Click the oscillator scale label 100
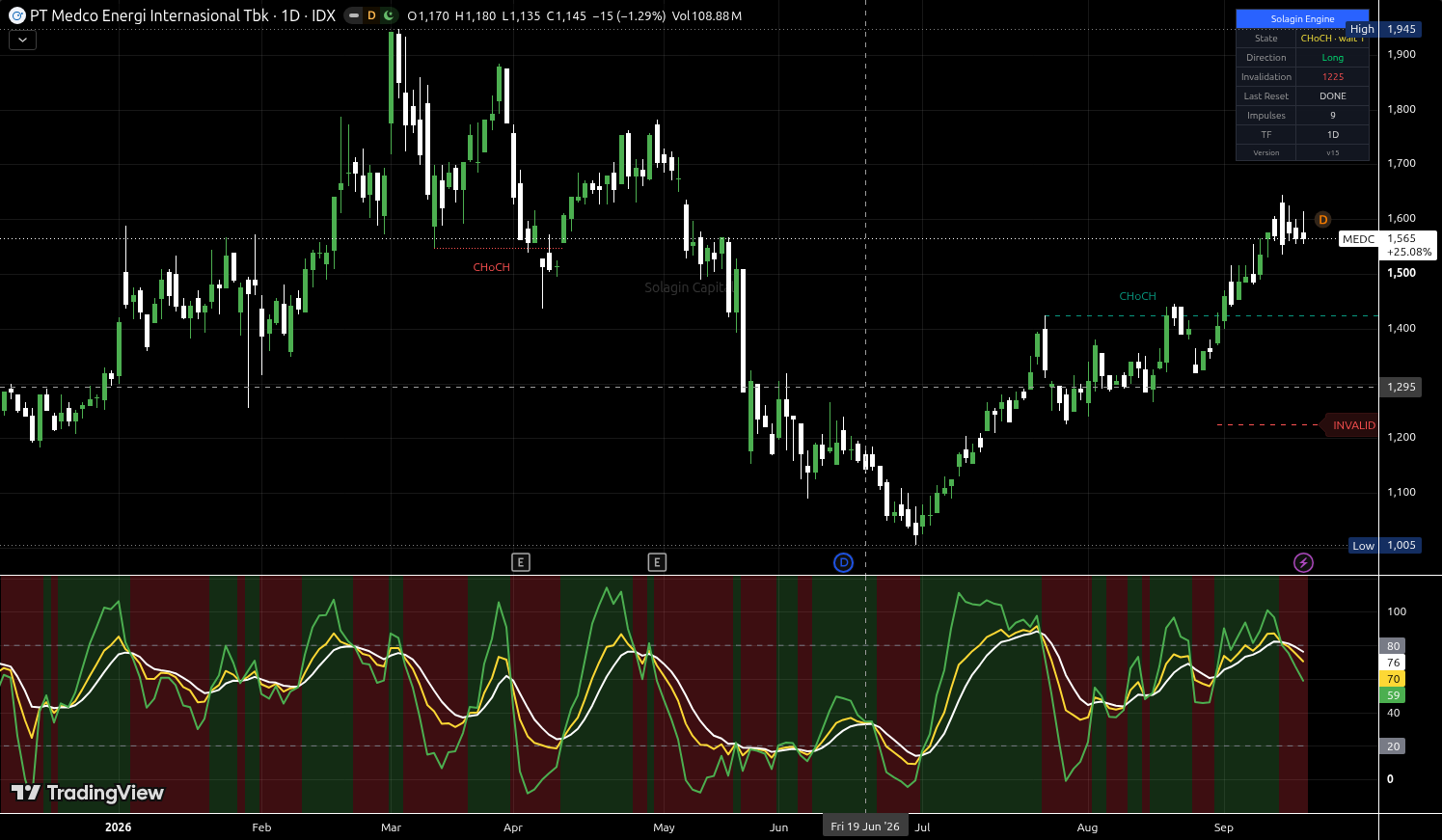 (1397, 611)
